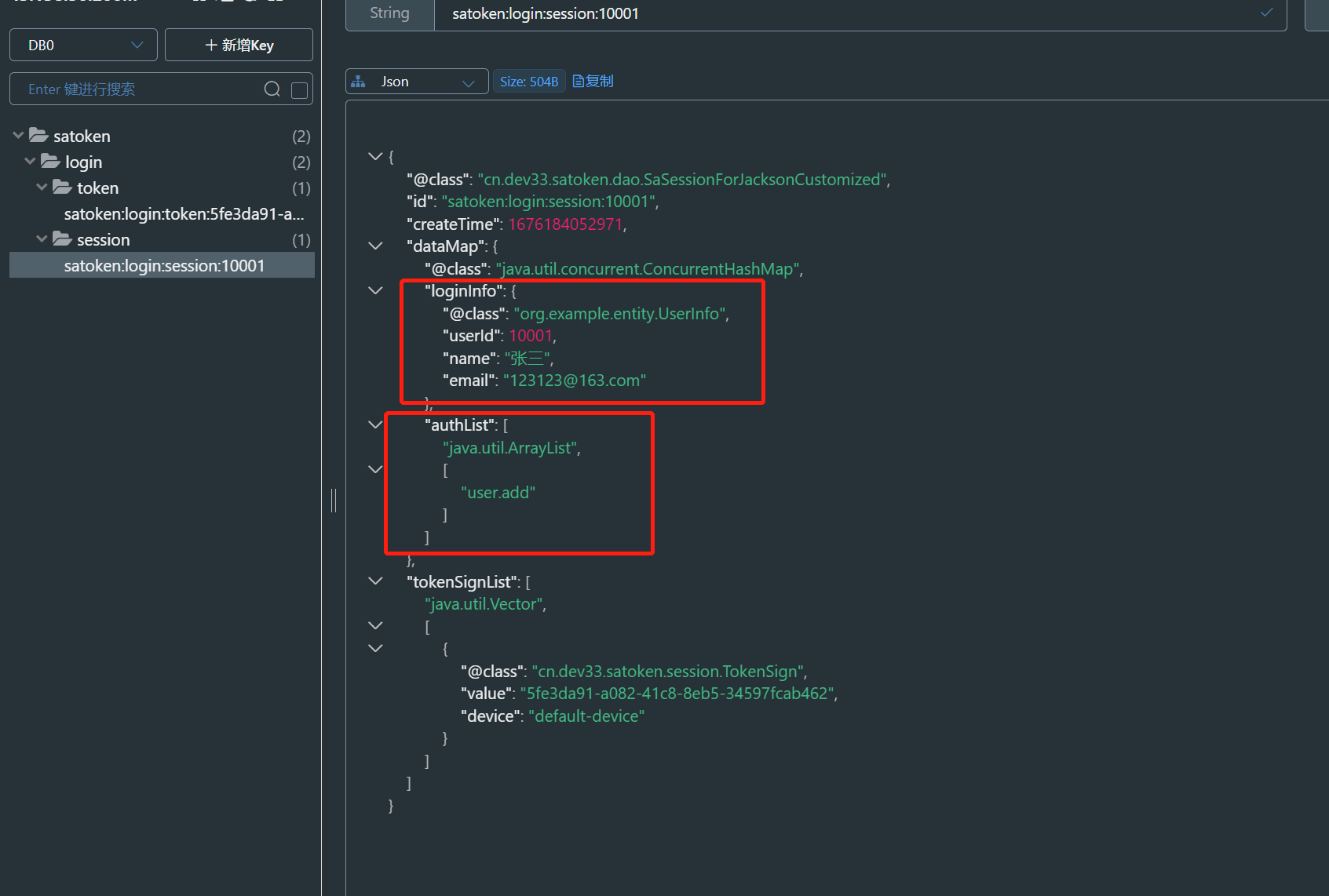This screenshot has width=1329, height=896.
Task: Collapse the satoken tree folder
Action: pyautogui.click(x=18, y=136)
